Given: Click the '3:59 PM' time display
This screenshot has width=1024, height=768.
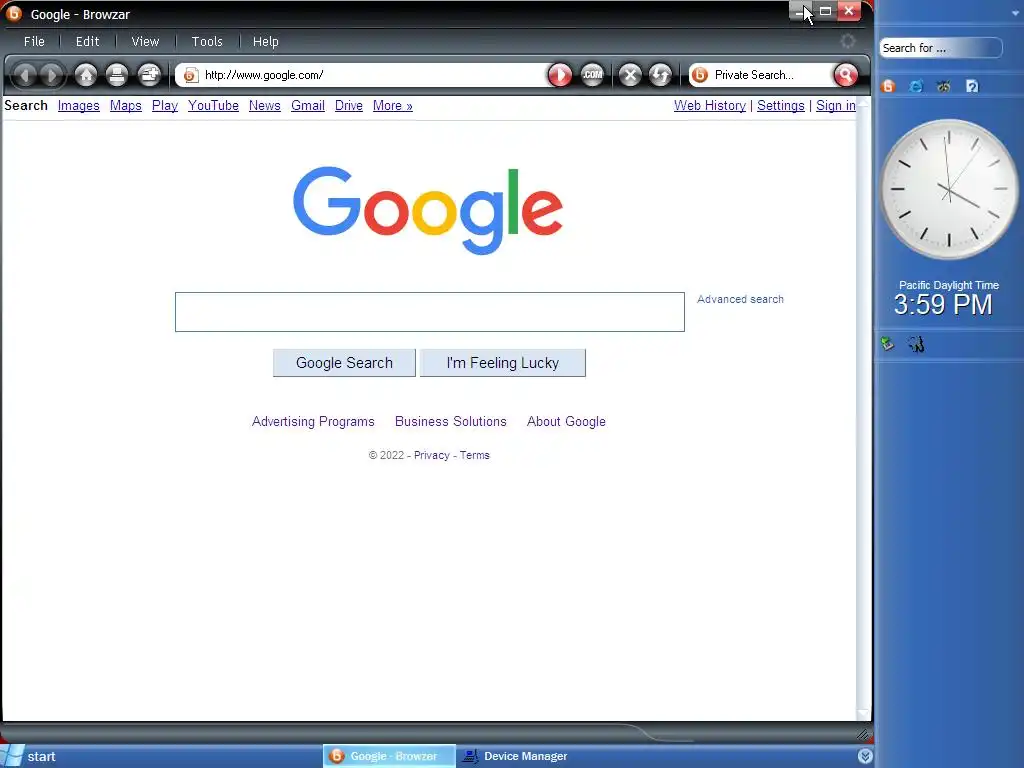Looking at the screenshot, I should (943, 305).
